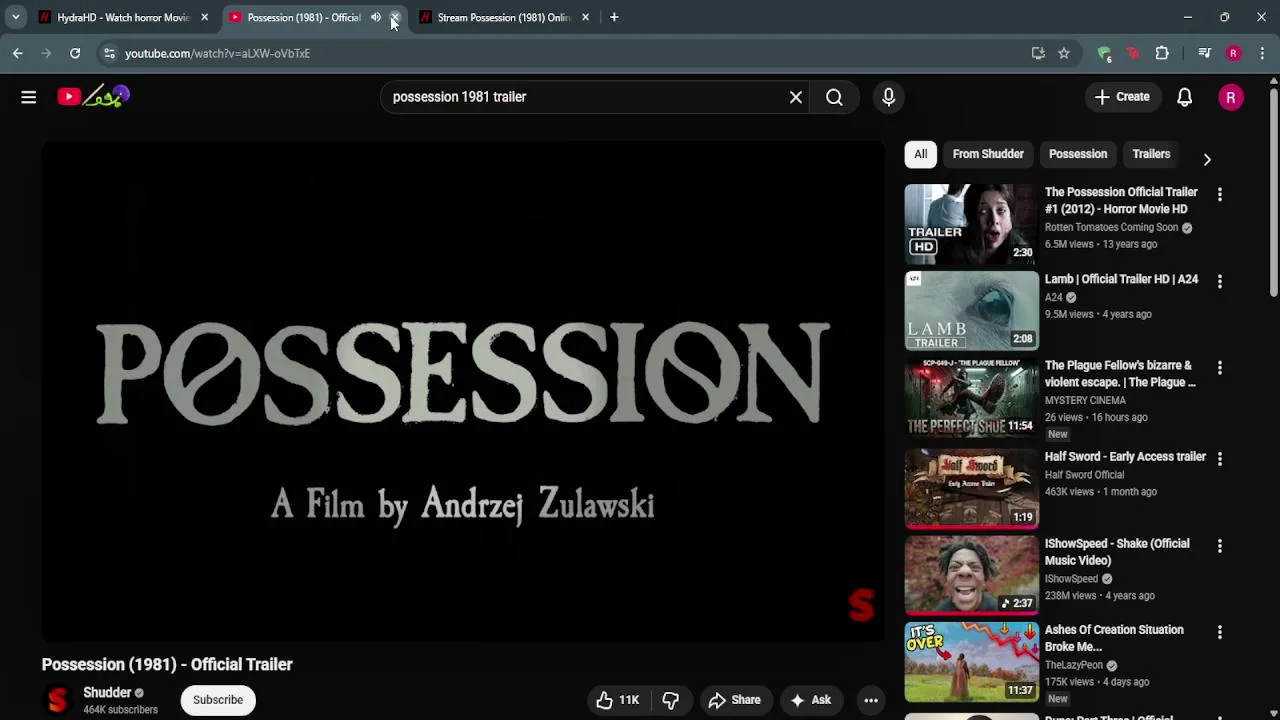Viewport: 1280px width, 720px height.
Task: Go to YouTube home via logo
Action: [x=94, y=97]
